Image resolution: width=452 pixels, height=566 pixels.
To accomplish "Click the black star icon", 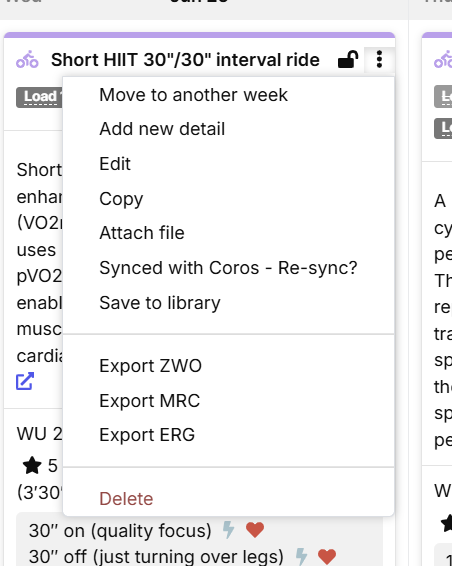I will click(32, 465).
